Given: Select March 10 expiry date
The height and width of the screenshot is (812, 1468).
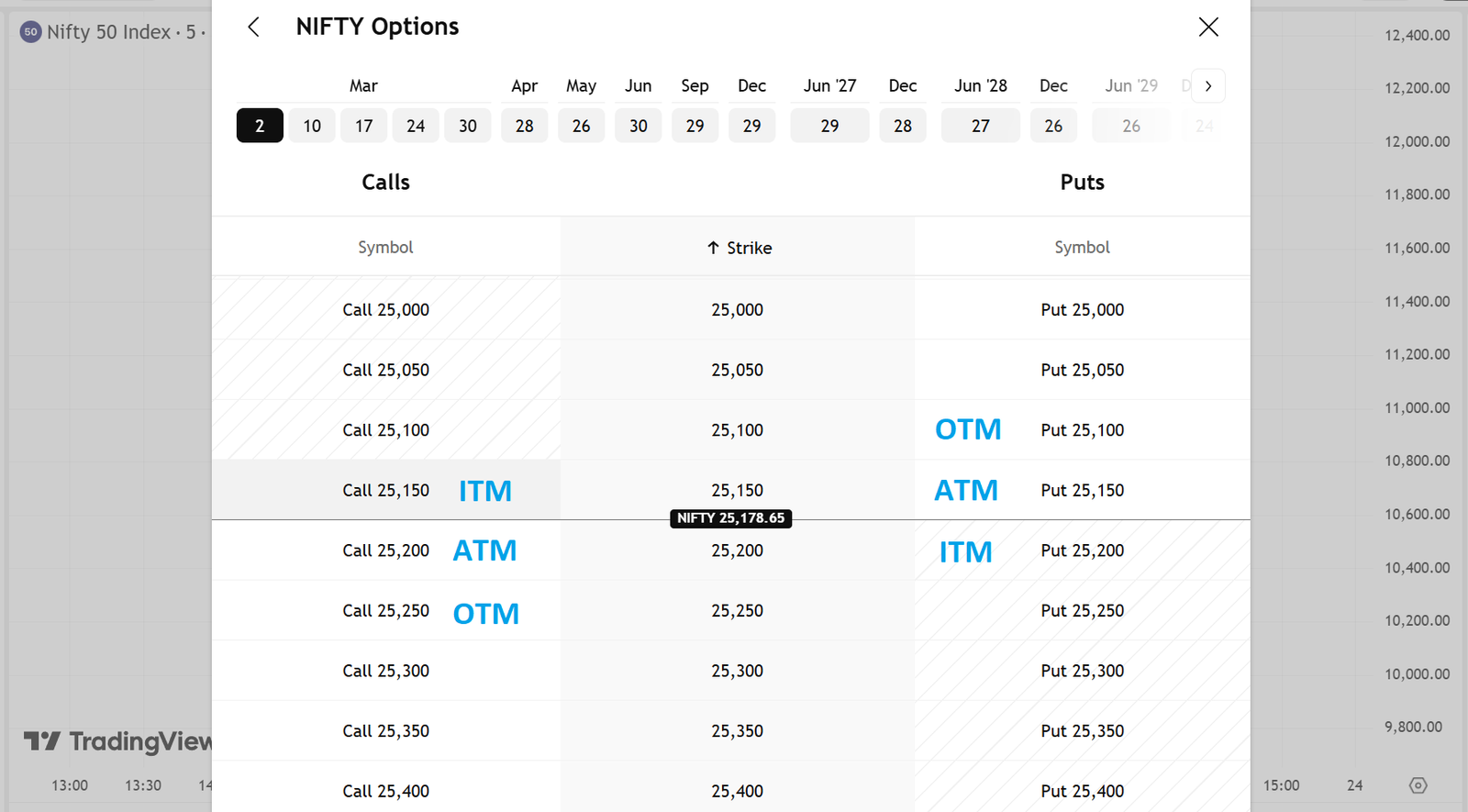Looking at the screenshot, I should (x=312, y=126).
